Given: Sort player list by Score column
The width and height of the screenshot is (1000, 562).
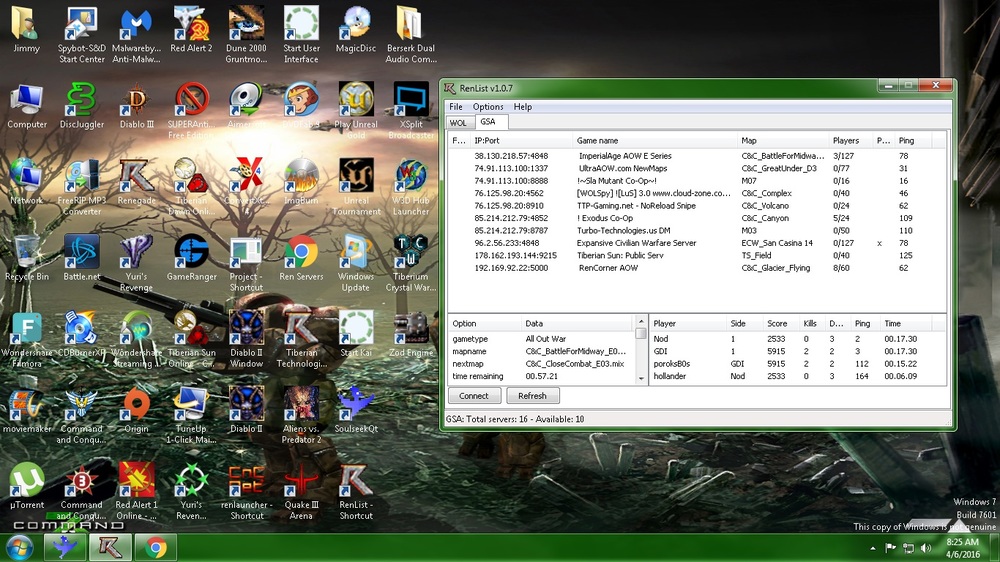Looking at the screenshot, I should [x=782, y=323].
